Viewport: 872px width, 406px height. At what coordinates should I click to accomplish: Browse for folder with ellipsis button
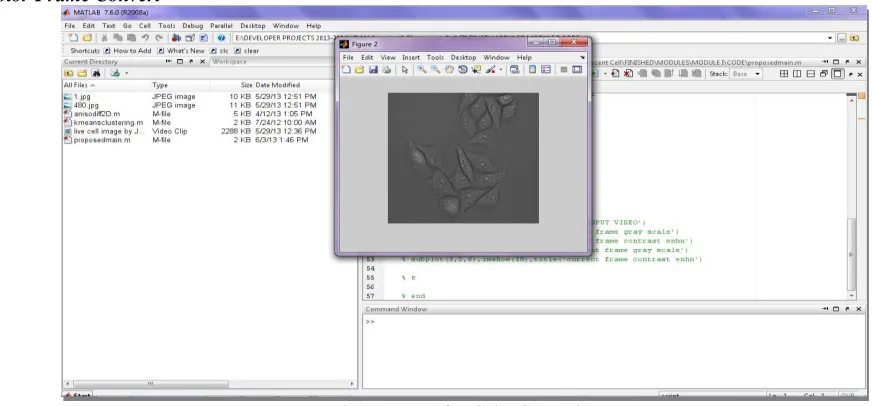coord(842,38)
